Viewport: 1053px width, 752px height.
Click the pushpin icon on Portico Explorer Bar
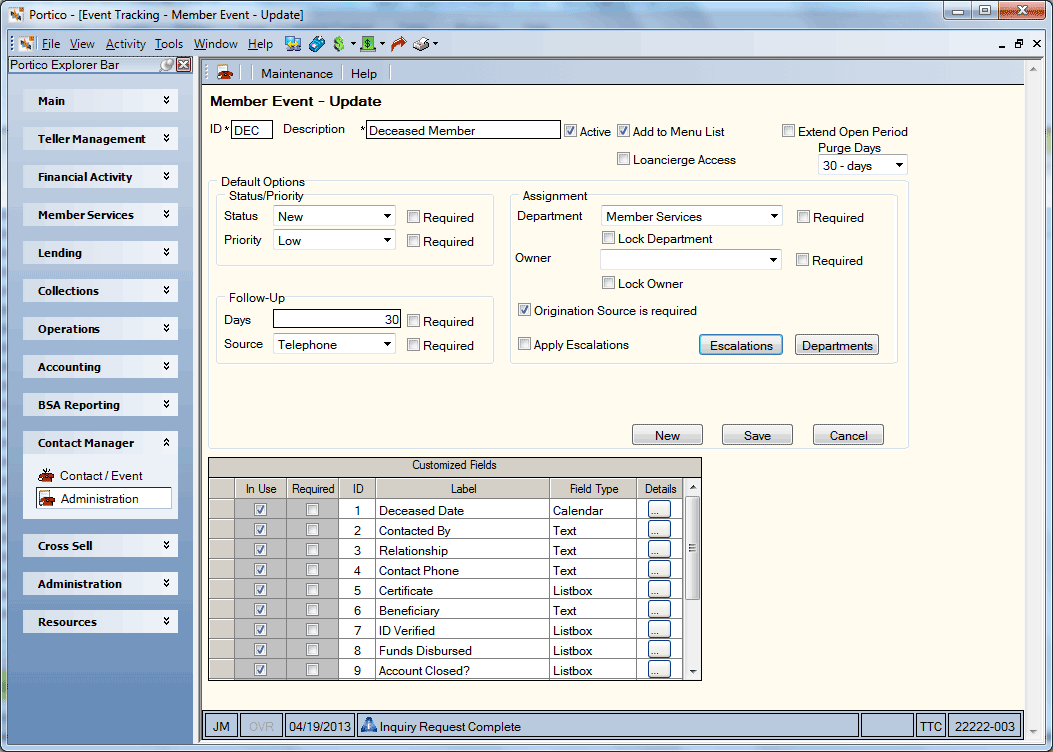[167, 64]
